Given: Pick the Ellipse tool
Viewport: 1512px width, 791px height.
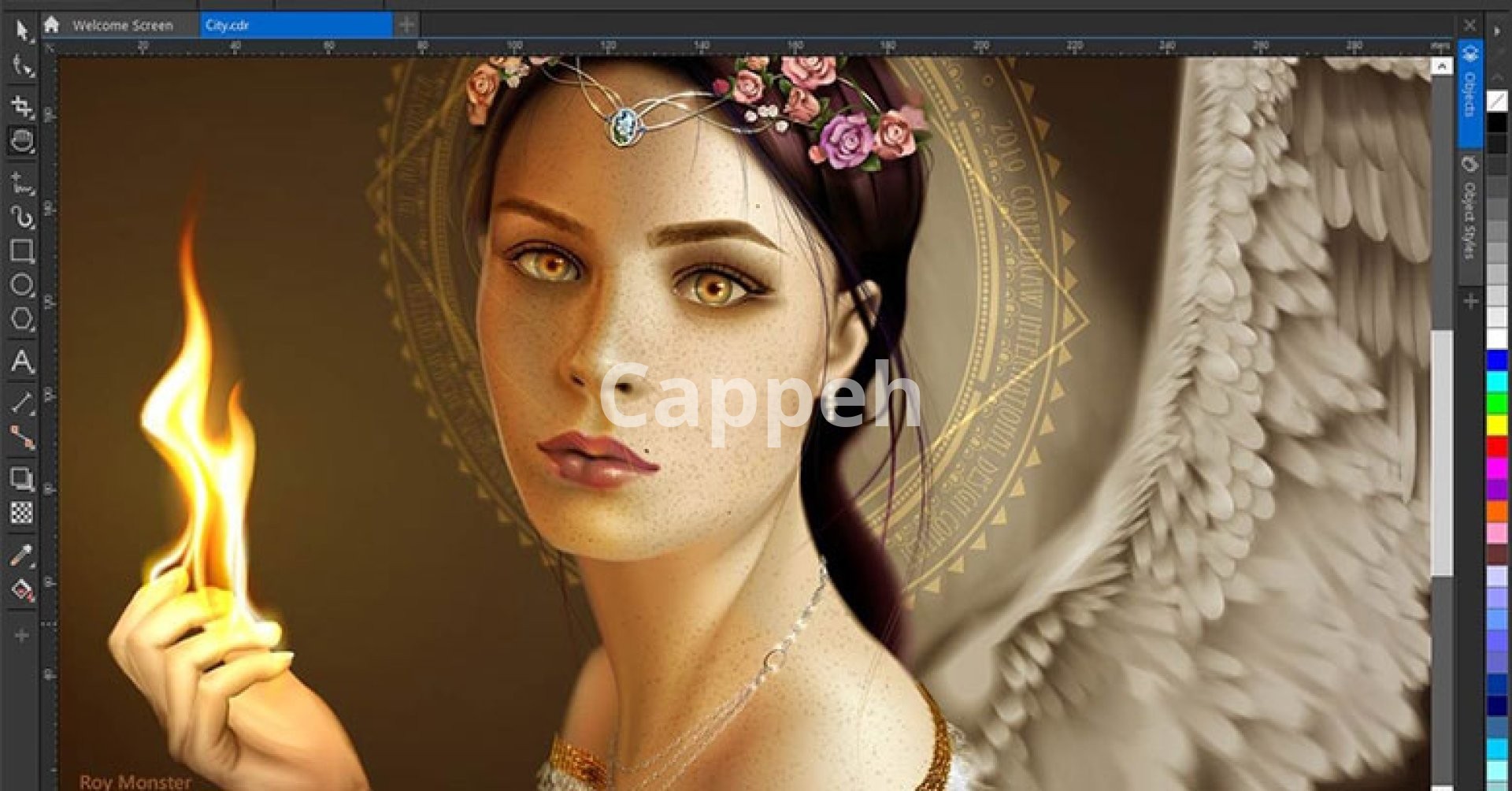Looking at the screenshot, I should pyautogui.click(x=21, y=285).
